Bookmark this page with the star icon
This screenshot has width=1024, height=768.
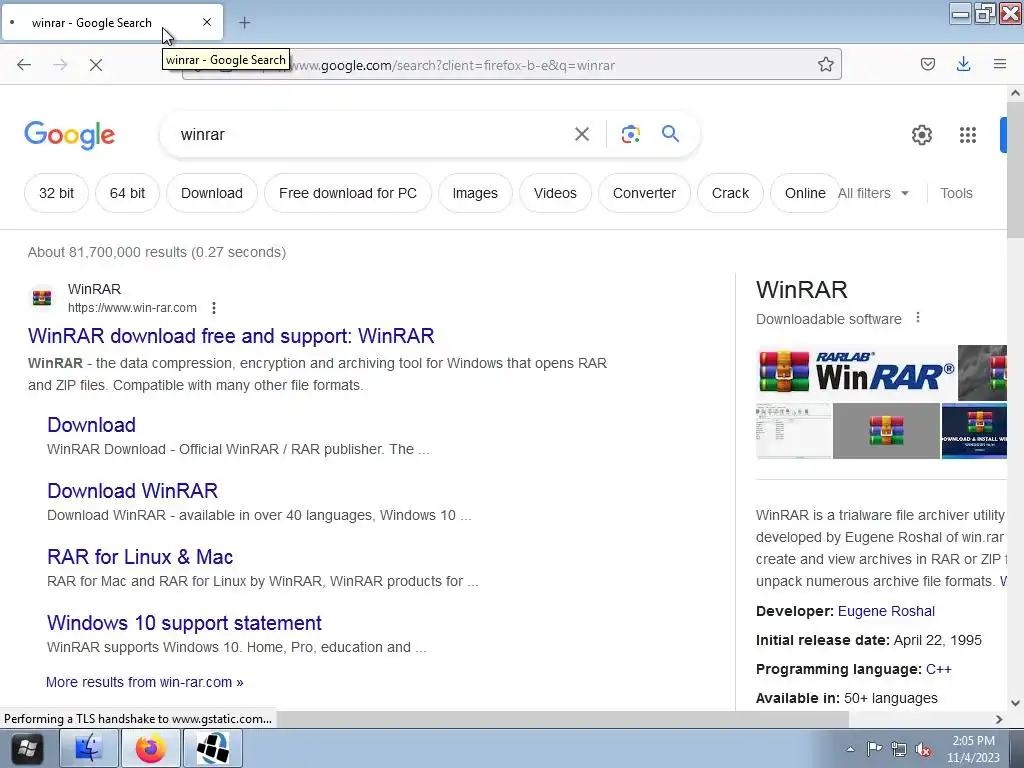pos(825,64)
